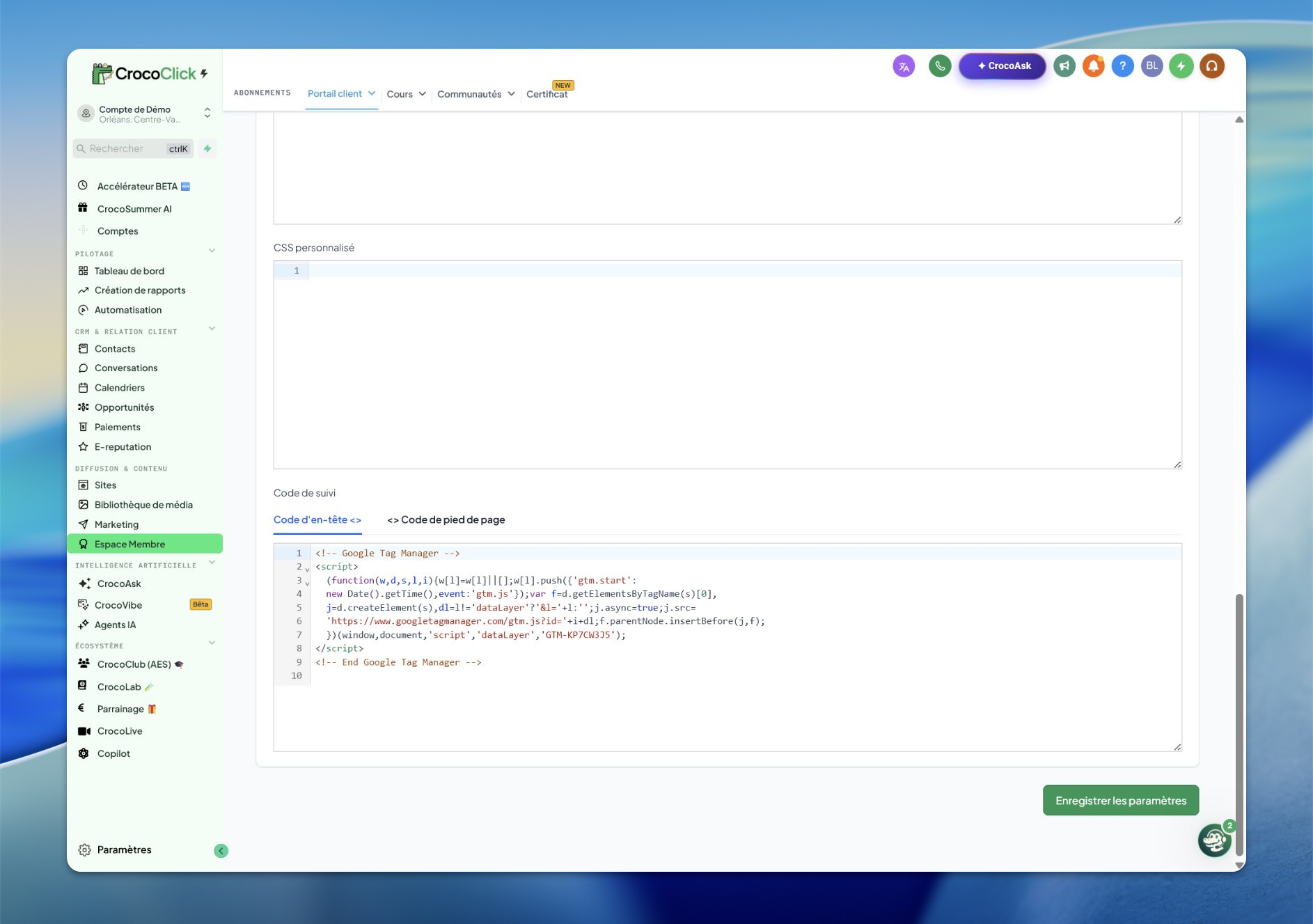Collapse the CRM & RELATION CLIENT section
1313x924 pixels.
tap(212, 329)
